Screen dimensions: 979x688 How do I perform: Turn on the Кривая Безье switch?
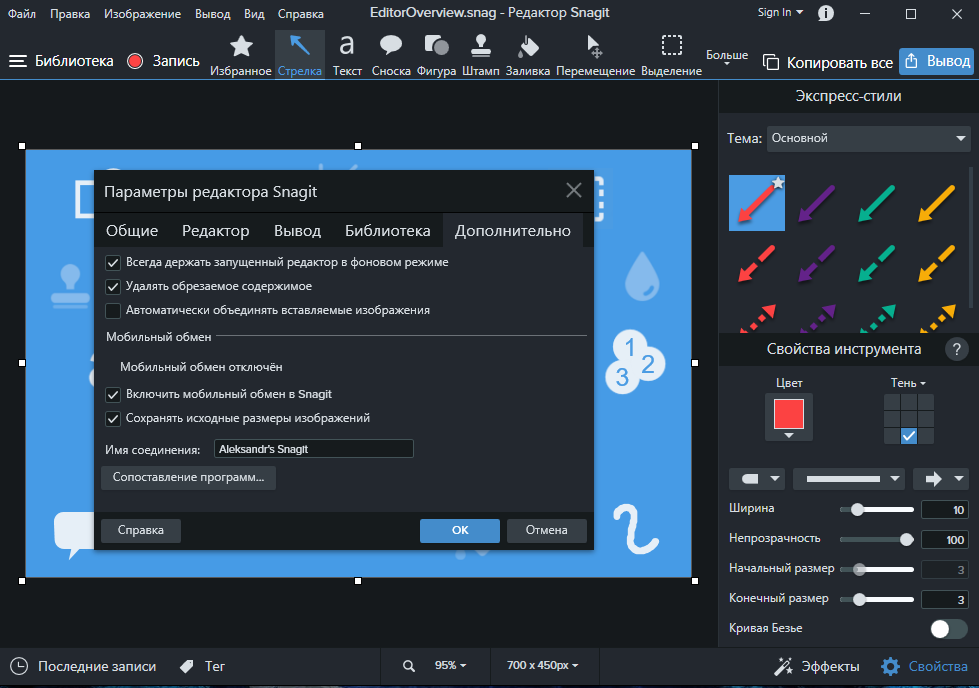(948, 629)
